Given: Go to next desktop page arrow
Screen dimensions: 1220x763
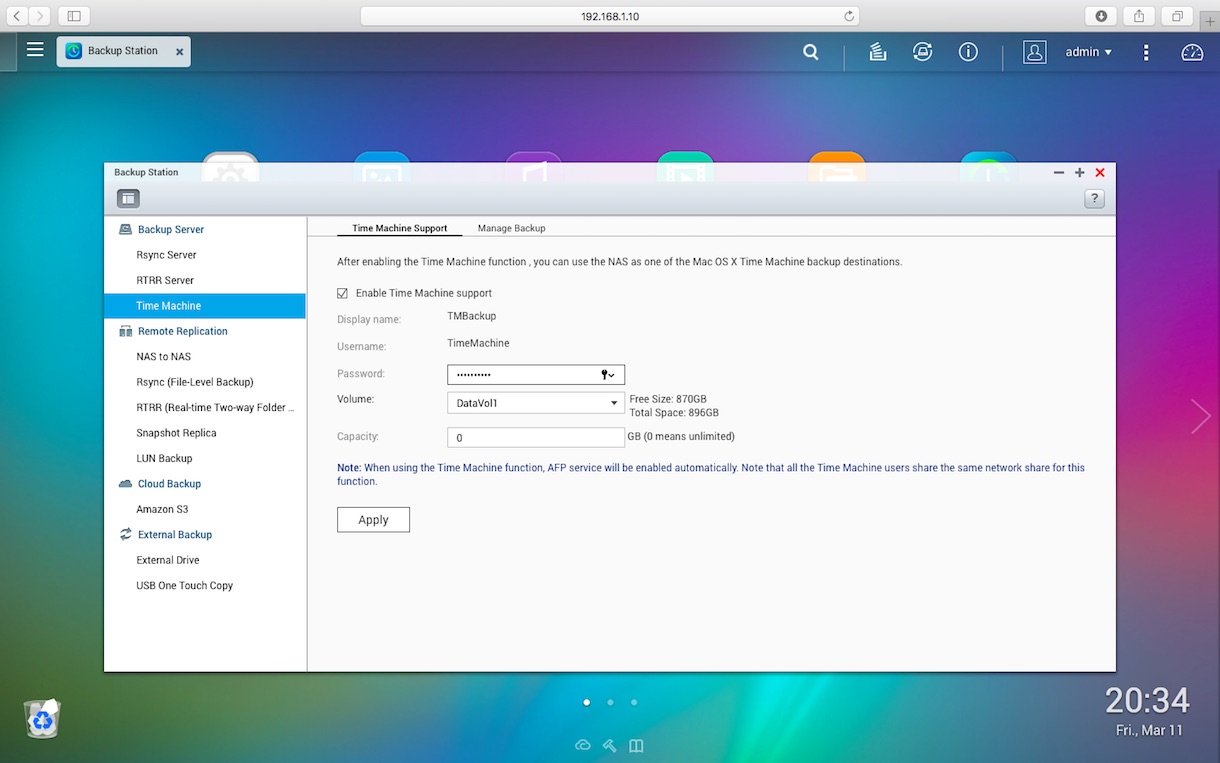Looking at the screenshot, I should click(x=1200, y=416).
